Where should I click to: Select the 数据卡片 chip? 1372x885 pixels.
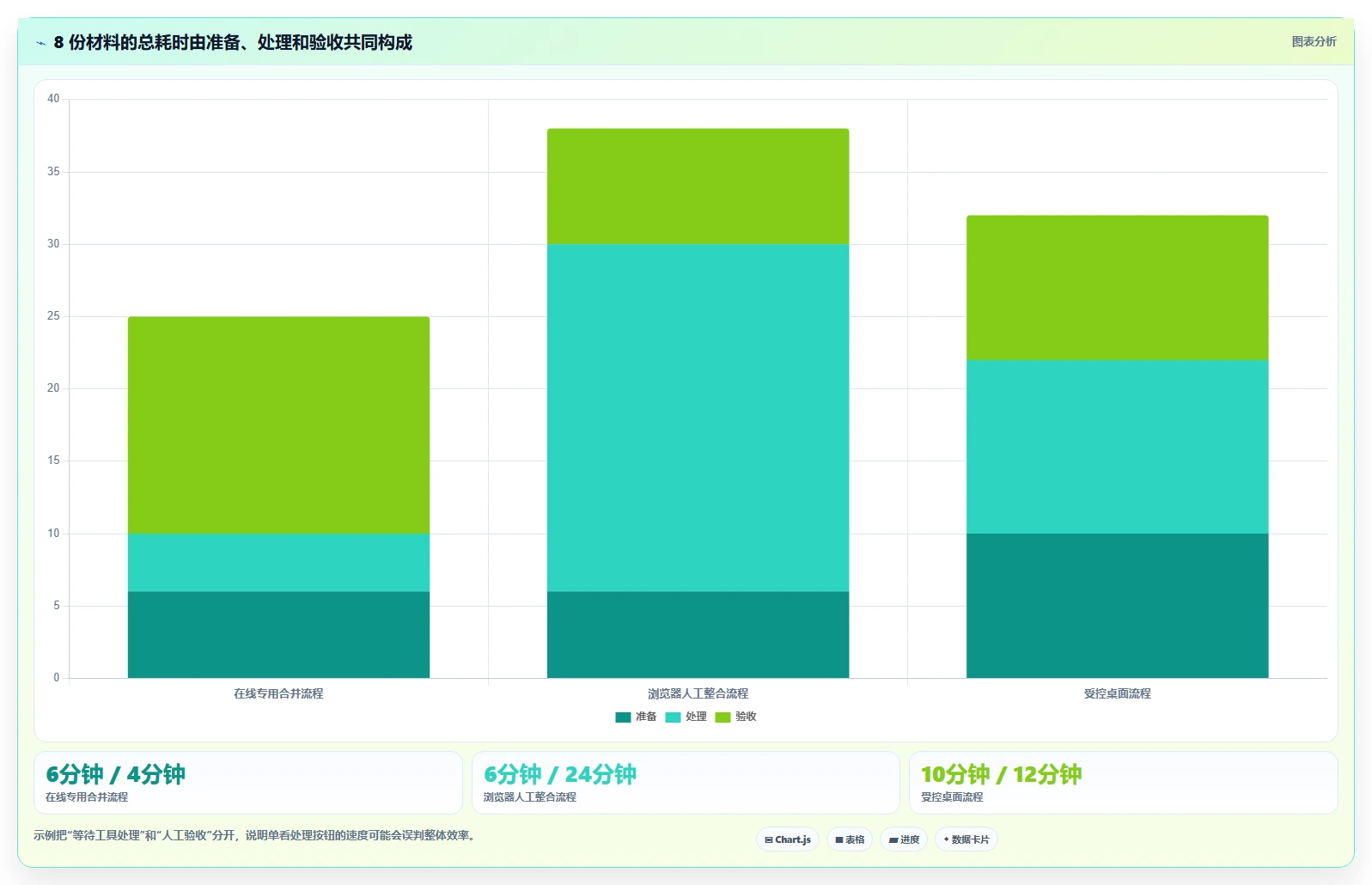point(966,839)
